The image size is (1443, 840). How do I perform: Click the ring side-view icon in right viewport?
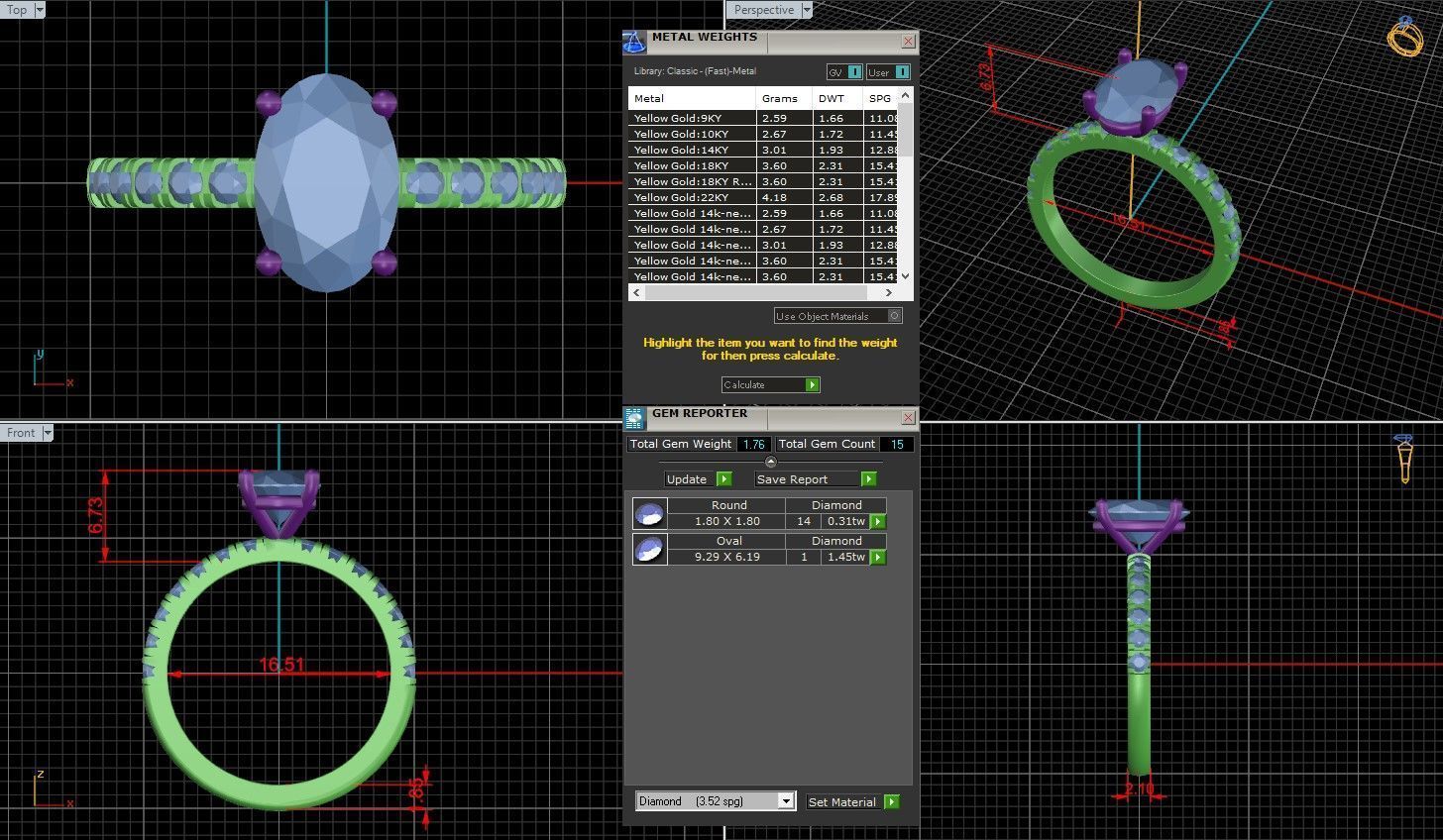(x=1403, y=459)
